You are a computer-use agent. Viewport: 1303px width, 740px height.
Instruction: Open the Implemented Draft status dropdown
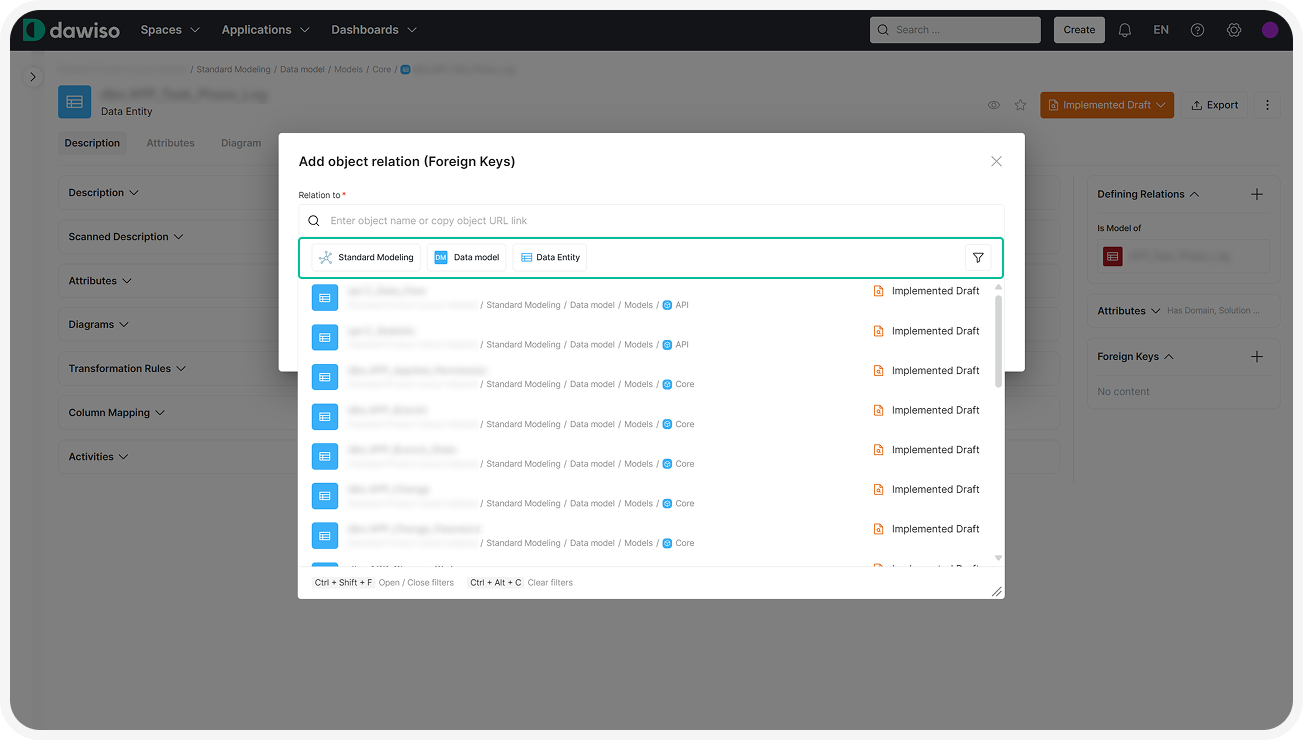click(1106, 105)
